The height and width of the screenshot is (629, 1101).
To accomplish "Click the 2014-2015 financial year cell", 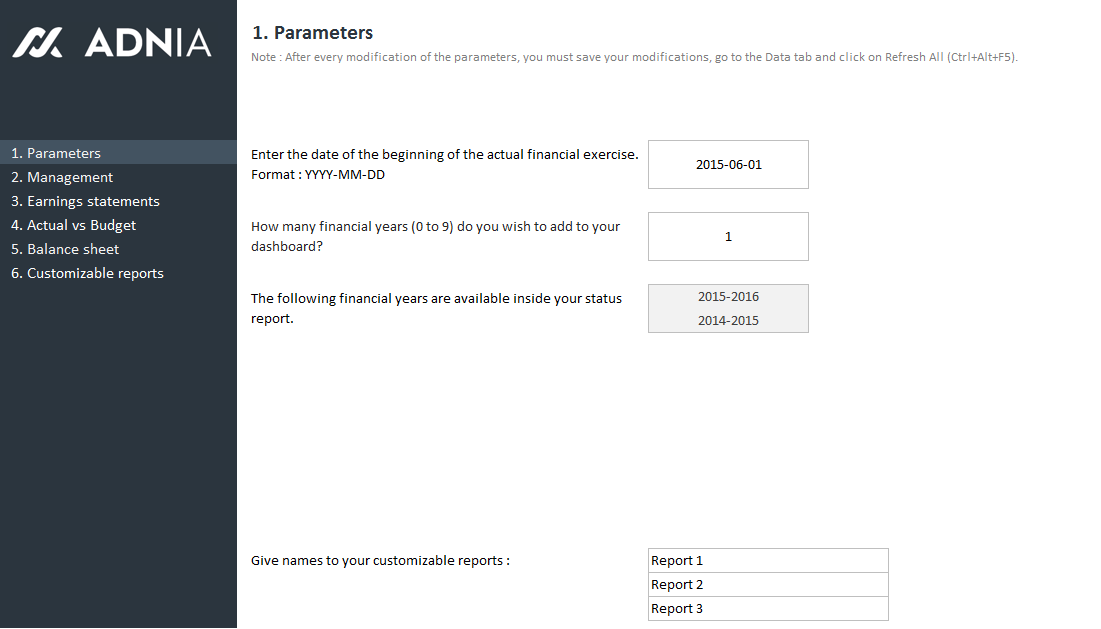I will [728, 320].
